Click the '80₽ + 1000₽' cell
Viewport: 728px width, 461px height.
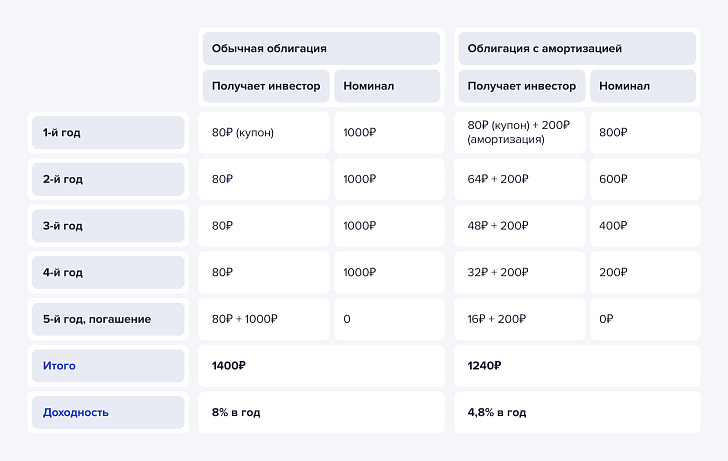(264, 319)
